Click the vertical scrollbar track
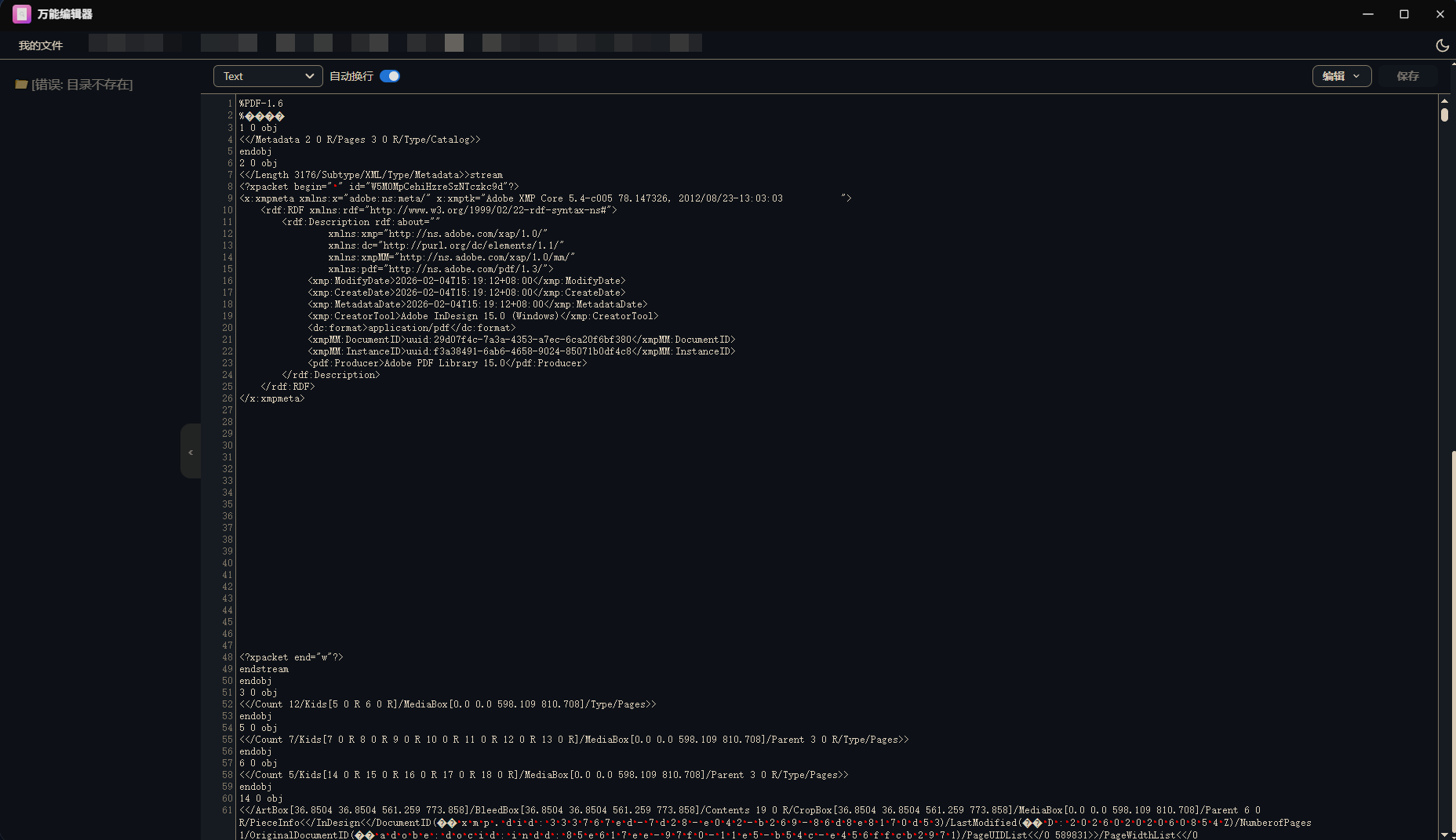This screenshot has height=840, width=1456. click(1444, 471)
